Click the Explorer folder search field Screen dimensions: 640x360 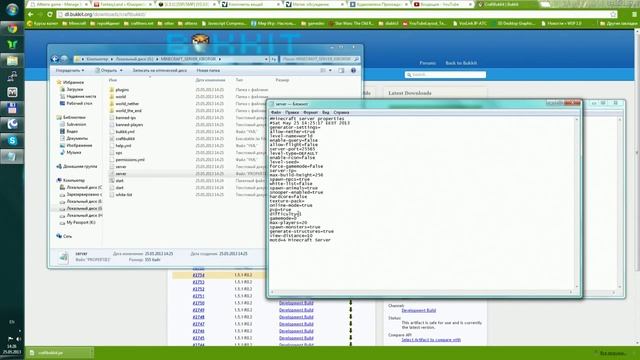coord(320,59)
